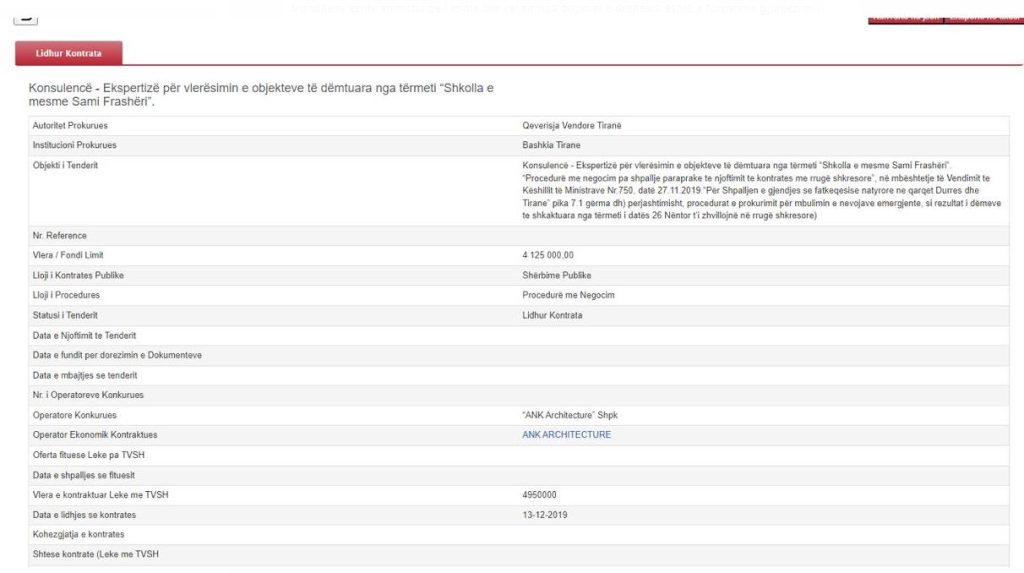
Task: Select the Data e Njoftimit te Tenderit label
Action: tap(84, 335)
